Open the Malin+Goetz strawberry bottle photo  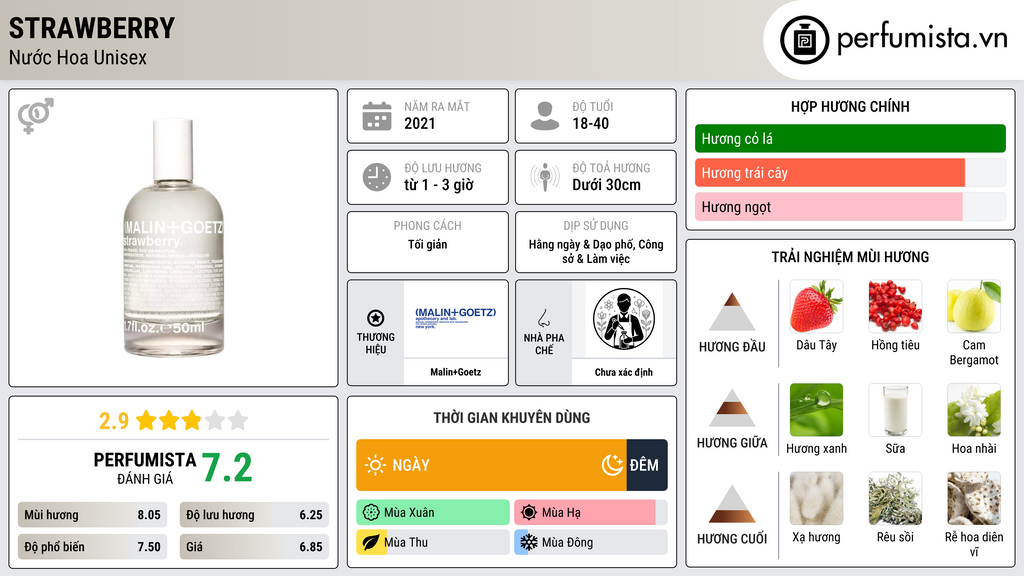[174, 238]
